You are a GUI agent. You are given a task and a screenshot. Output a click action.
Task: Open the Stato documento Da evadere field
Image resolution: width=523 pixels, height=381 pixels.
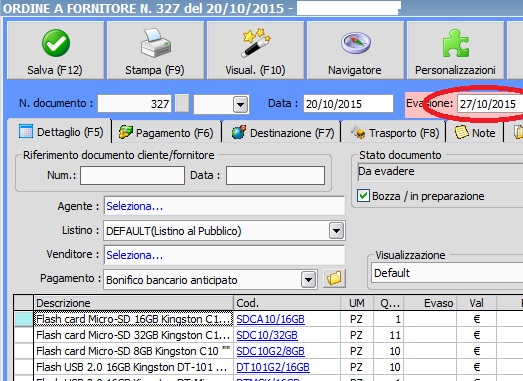(x=440, y=172)
